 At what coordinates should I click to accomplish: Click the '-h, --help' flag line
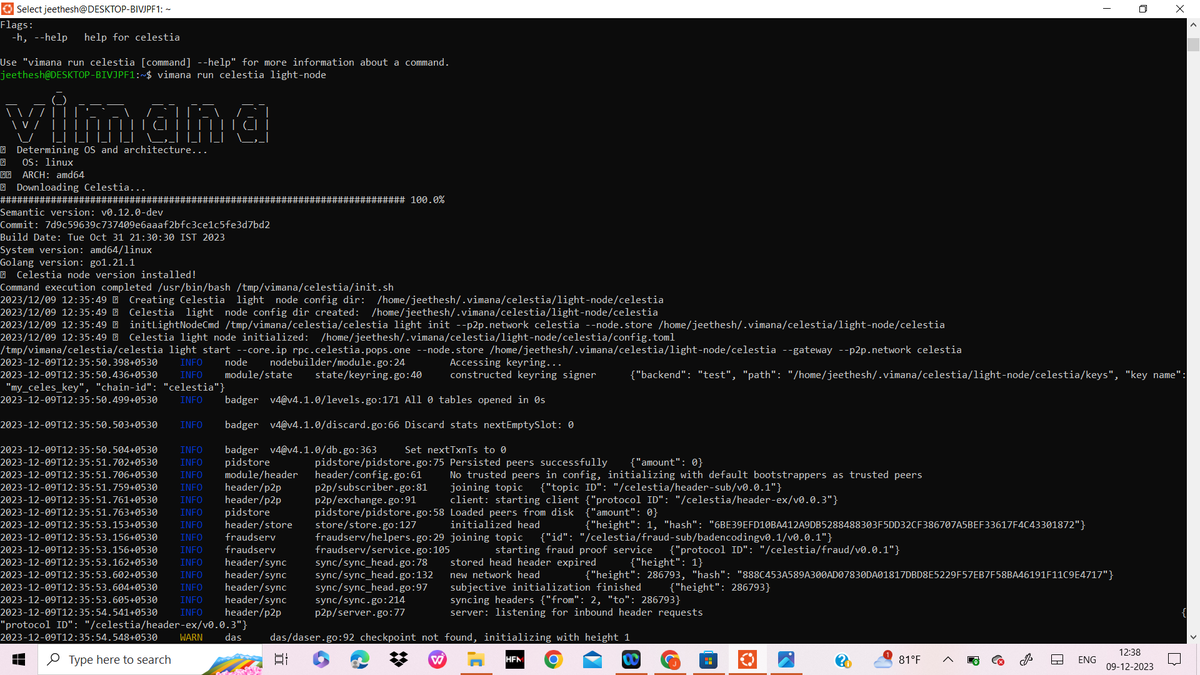click(96, 37)
